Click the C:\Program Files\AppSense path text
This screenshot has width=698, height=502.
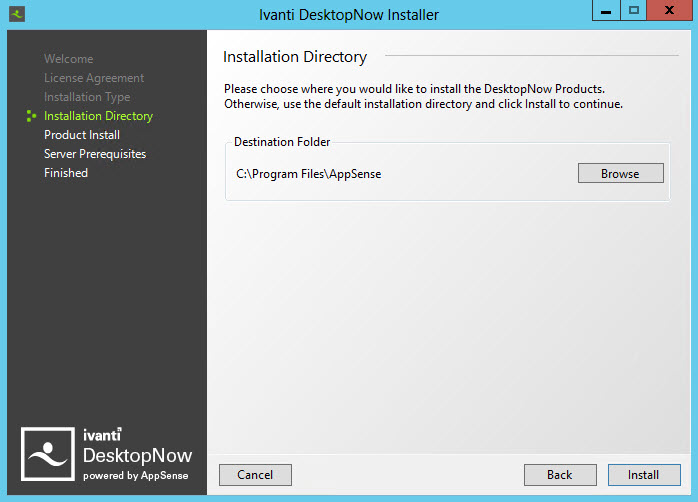click(308, 174)
